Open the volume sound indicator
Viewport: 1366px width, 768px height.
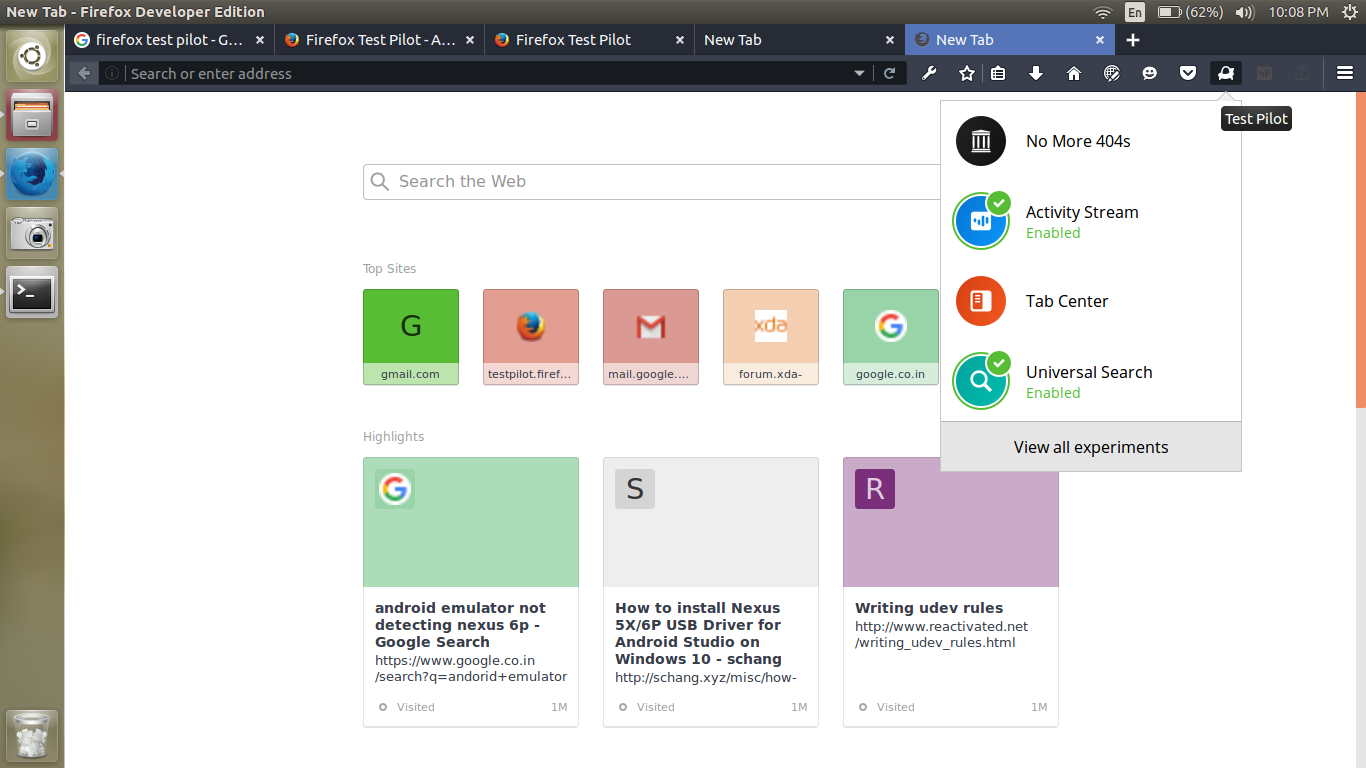(x=1244, y=12)
